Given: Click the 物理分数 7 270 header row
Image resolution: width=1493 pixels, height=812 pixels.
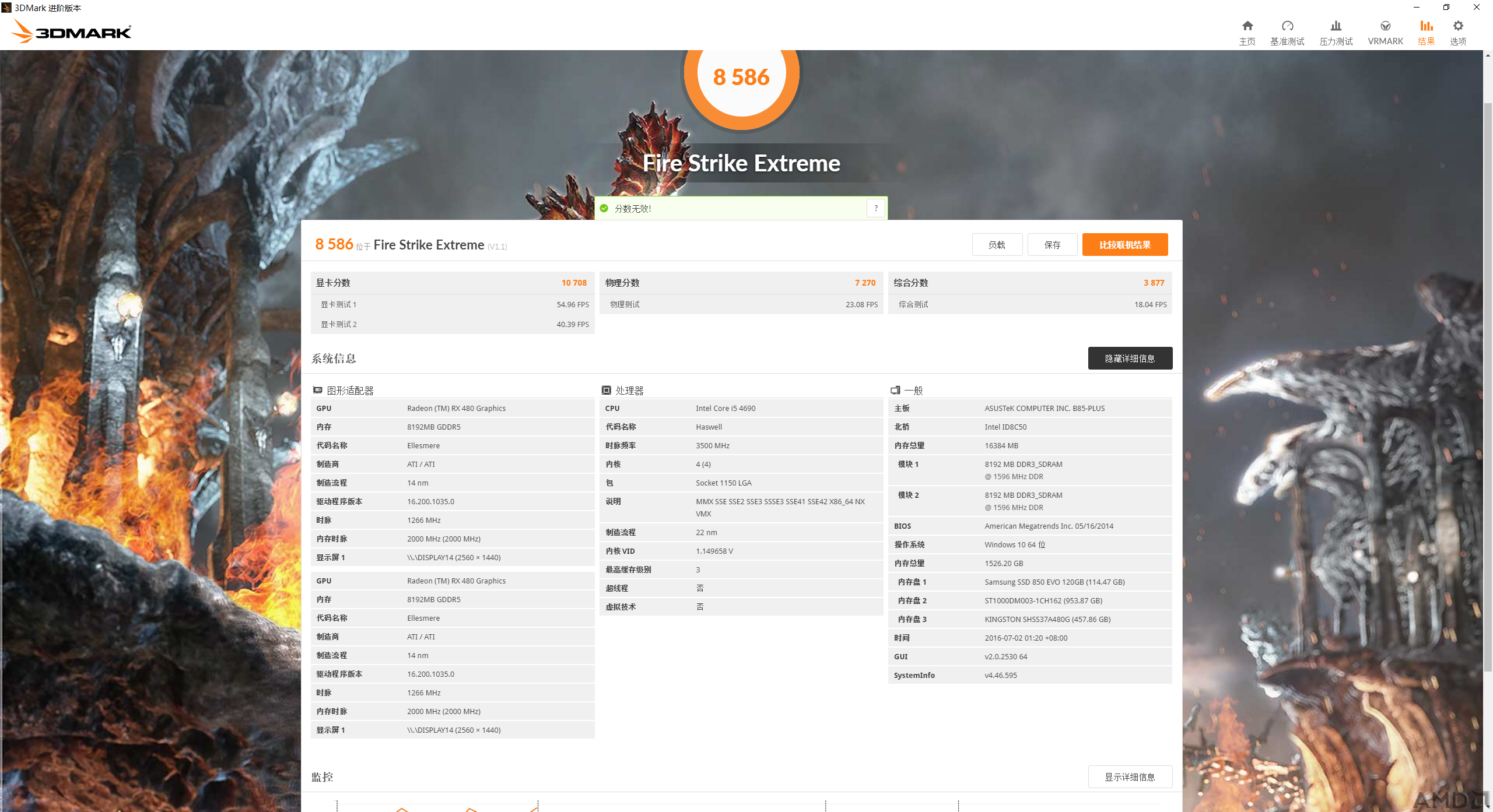Looking at the screenshot, I should [x=741, y=283].
